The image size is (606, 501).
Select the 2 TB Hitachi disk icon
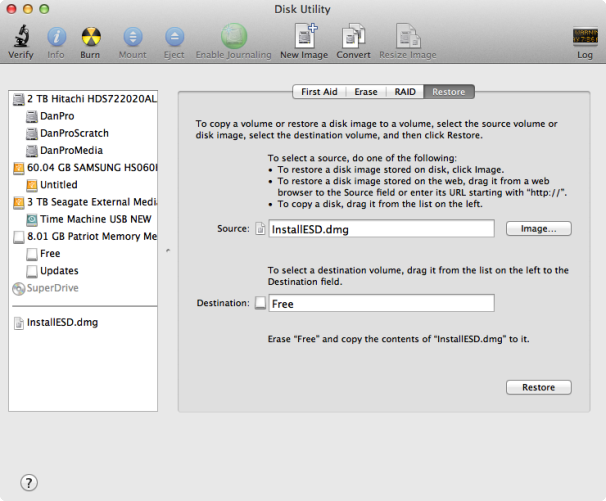[x=19, y=99]
